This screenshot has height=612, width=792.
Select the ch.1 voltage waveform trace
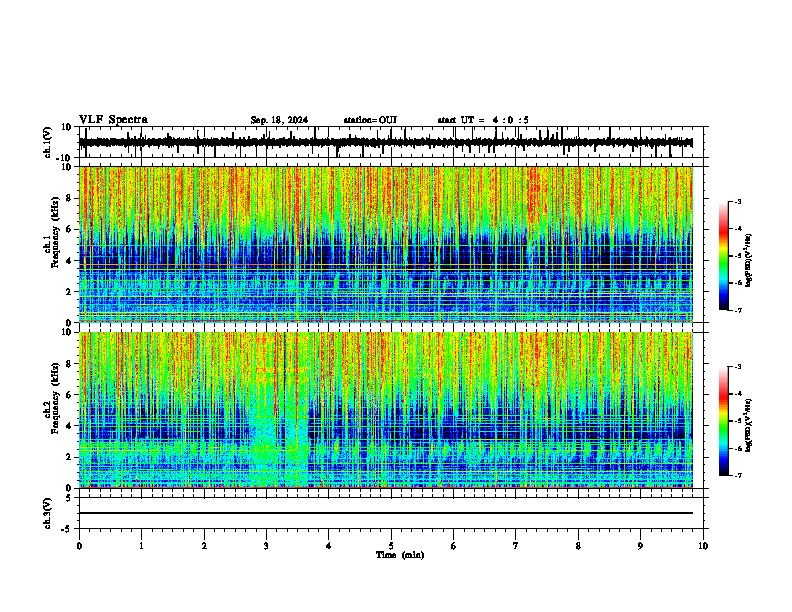(x=386, y=142)
